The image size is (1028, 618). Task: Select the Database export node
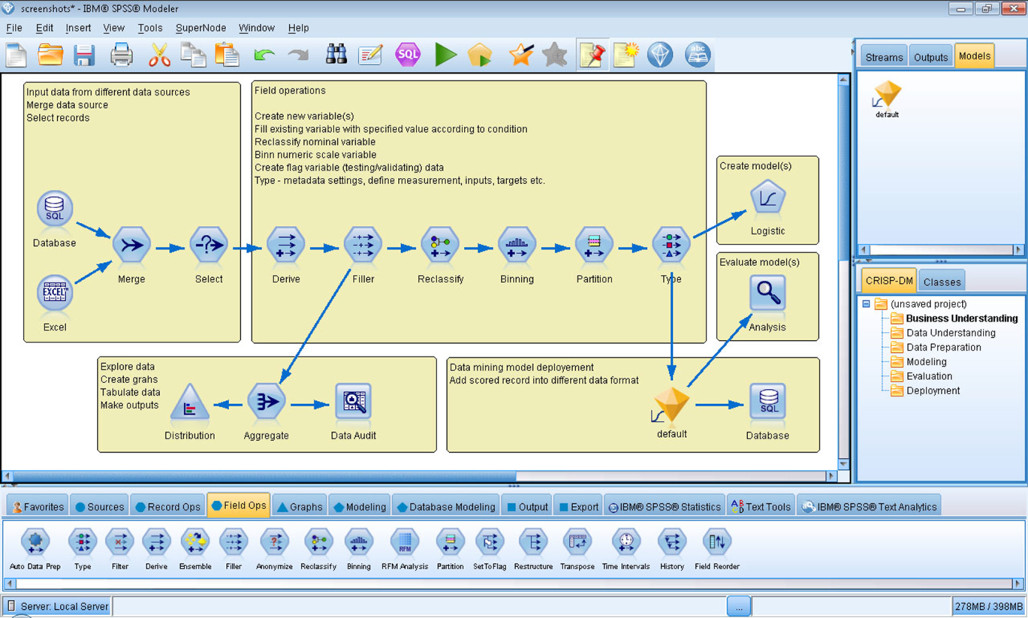coord(768,402)
